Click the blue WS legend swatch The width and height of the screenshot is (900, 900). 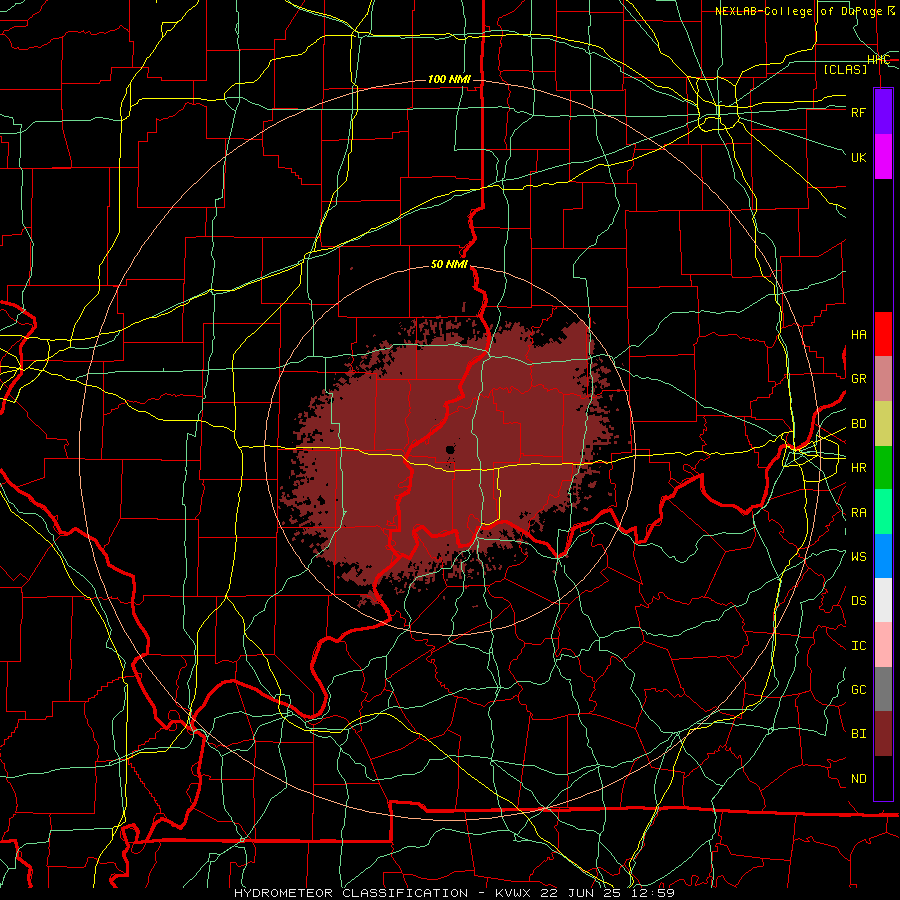[883, 556]
